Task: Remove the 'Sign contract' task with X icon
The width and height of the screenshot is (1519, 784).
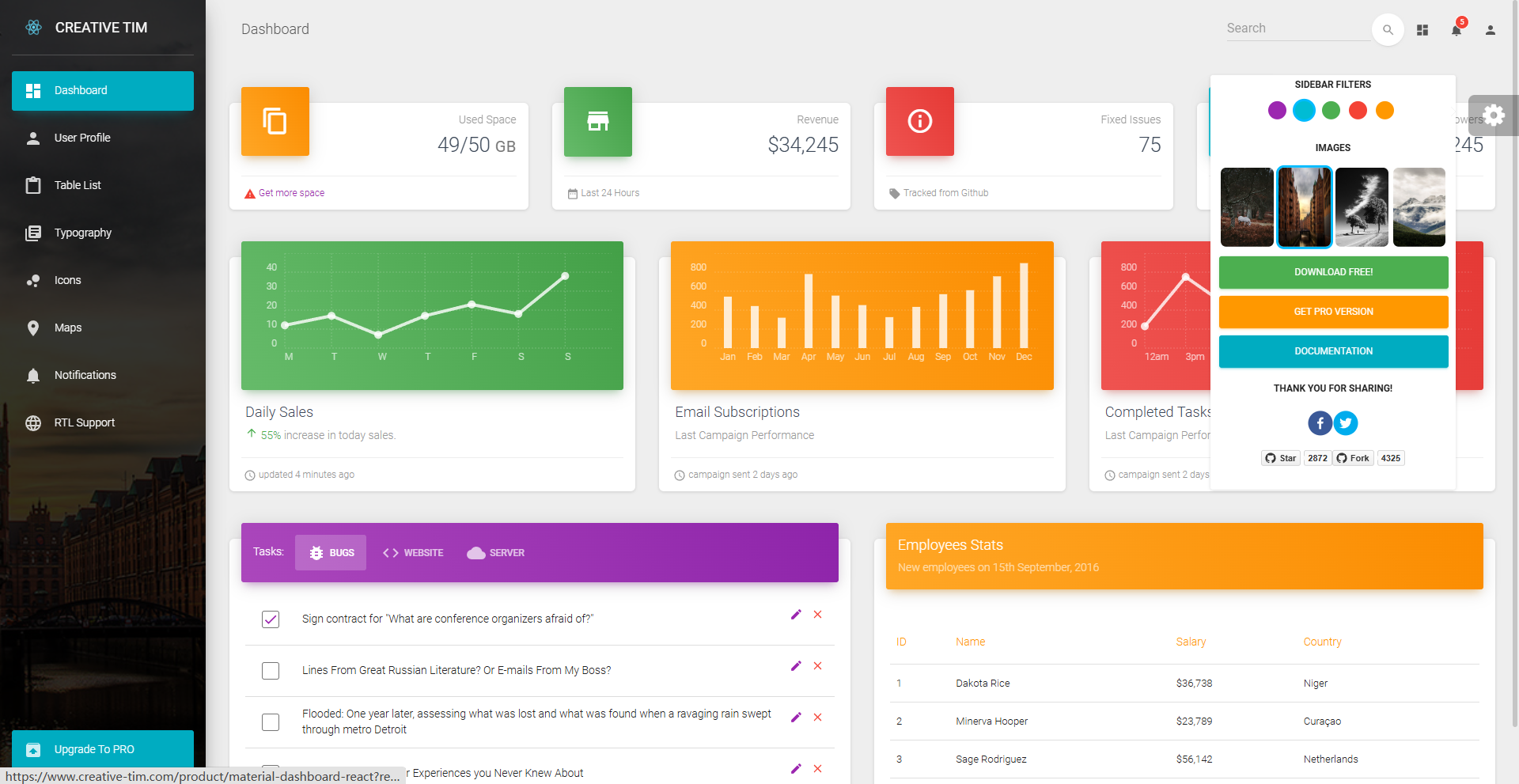Action: [x=818, y=615]
